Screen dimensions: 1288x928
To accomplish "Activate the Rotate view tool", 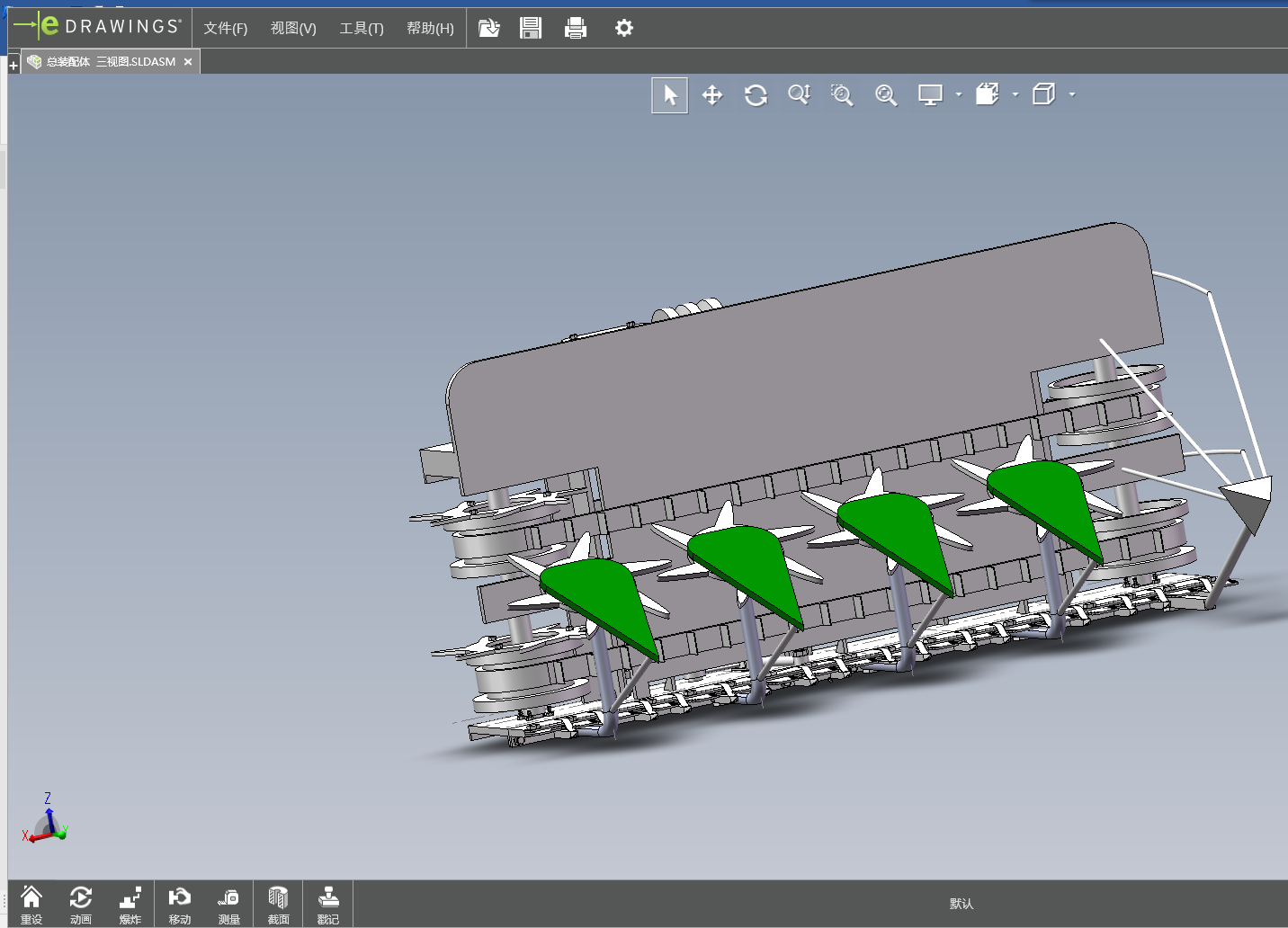I will [x=756, y=95].
